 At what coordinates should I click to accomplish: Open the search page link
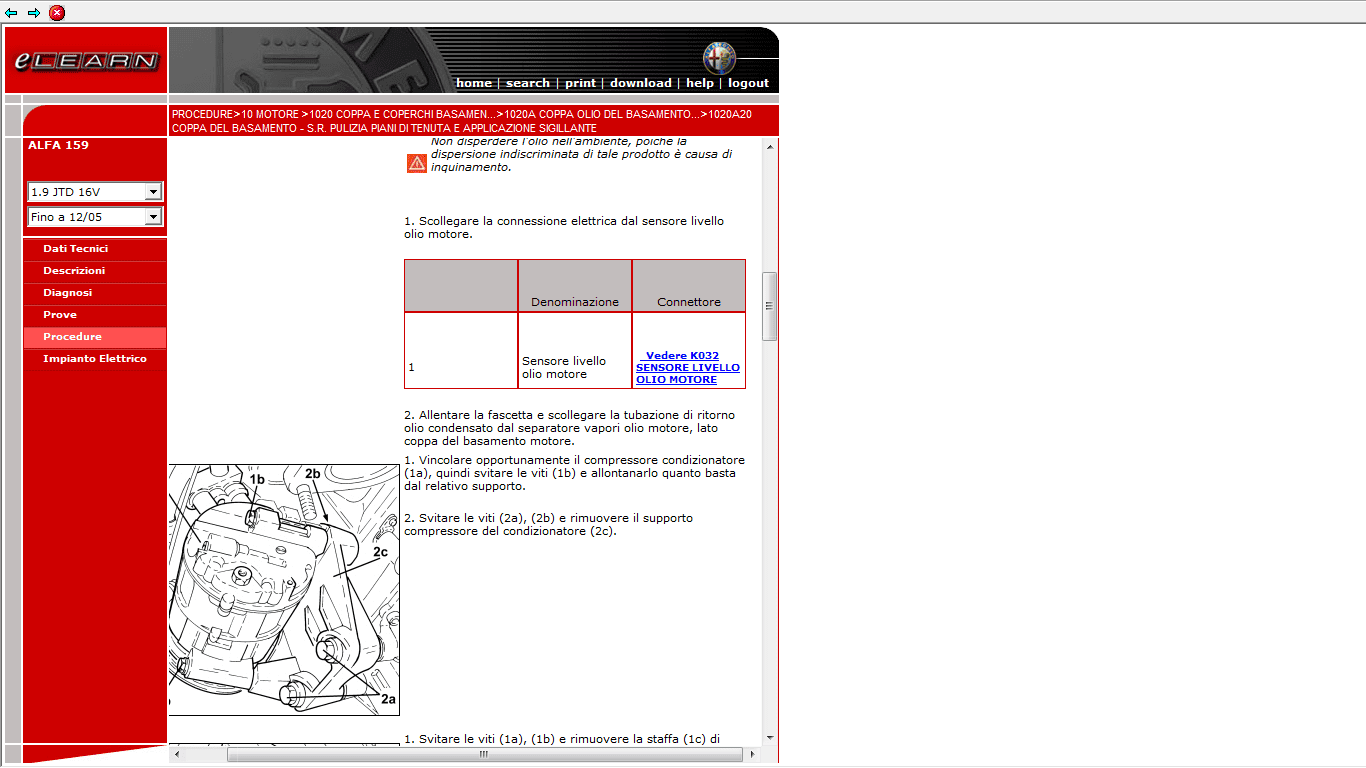[x=527, y=83]
